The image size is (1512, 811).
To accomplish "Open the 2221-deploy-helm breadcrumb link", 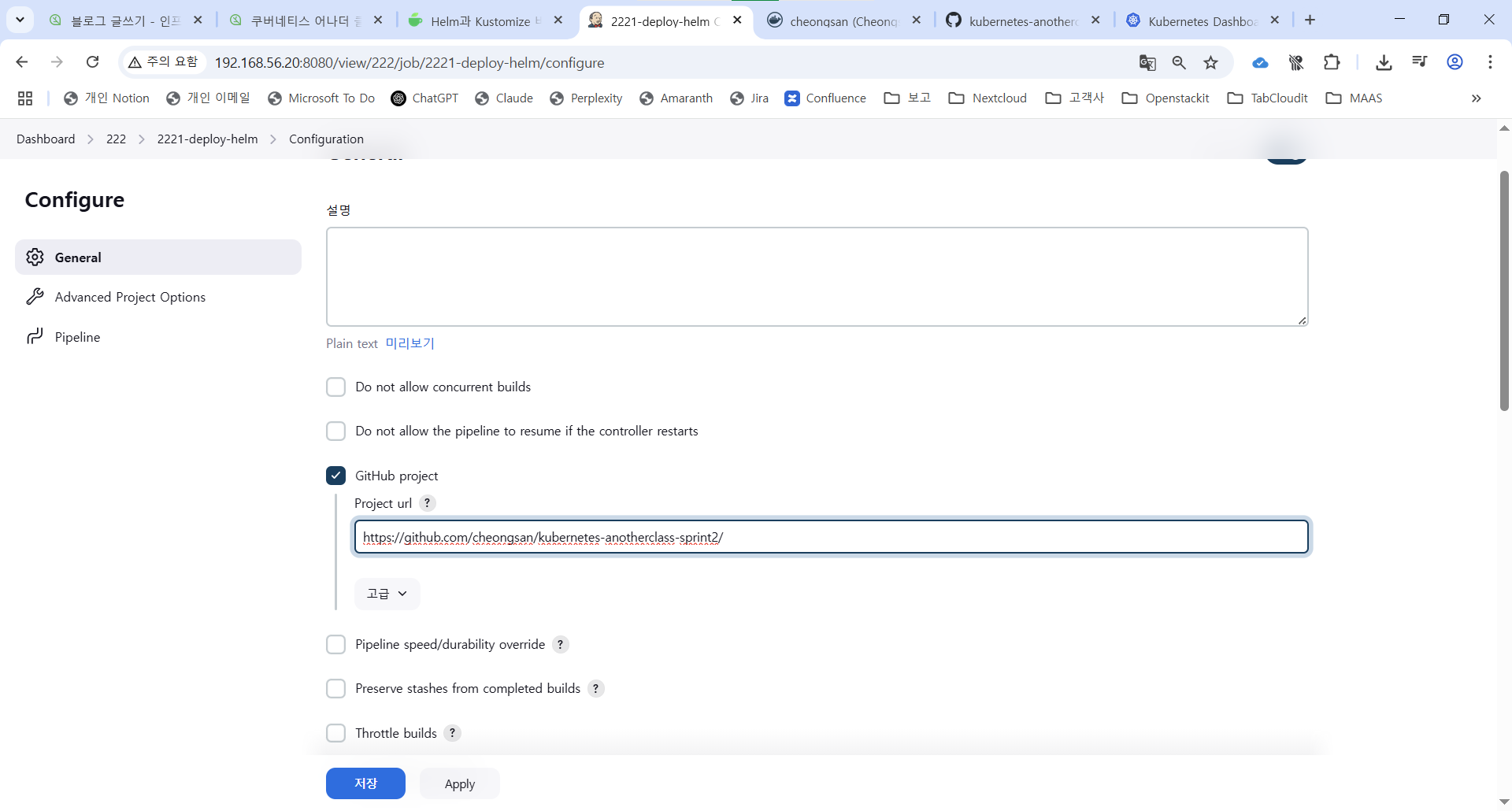I will [x=207, y=139].
